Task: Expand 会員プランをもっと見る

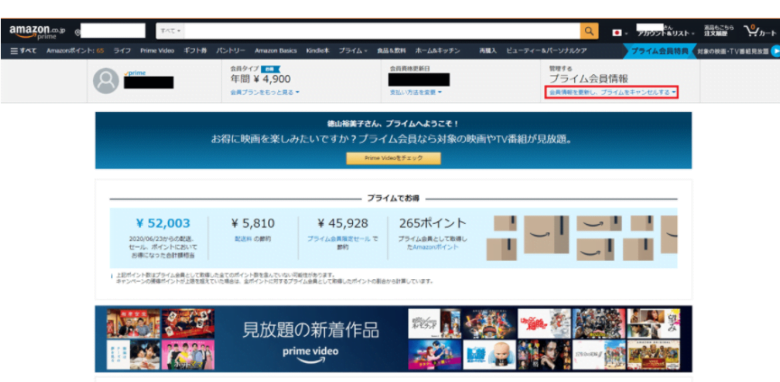Action: pyautogui.click(x=265, y=93)
